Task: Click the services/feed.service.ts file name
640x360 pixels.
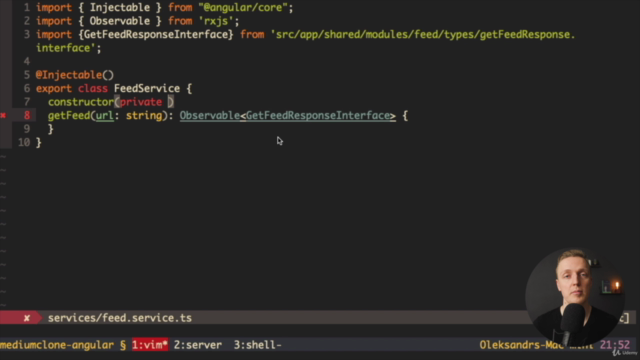Action: point(120,318)
